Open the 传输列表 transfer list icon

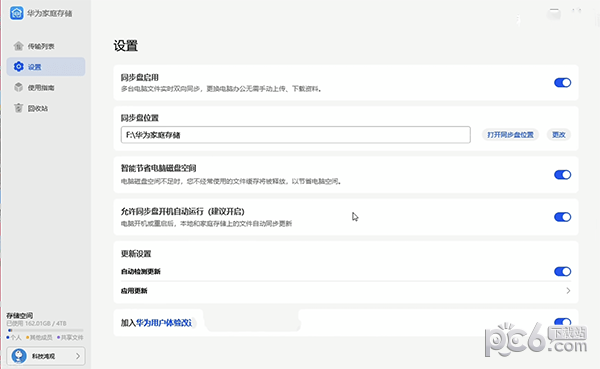[18, 46]
